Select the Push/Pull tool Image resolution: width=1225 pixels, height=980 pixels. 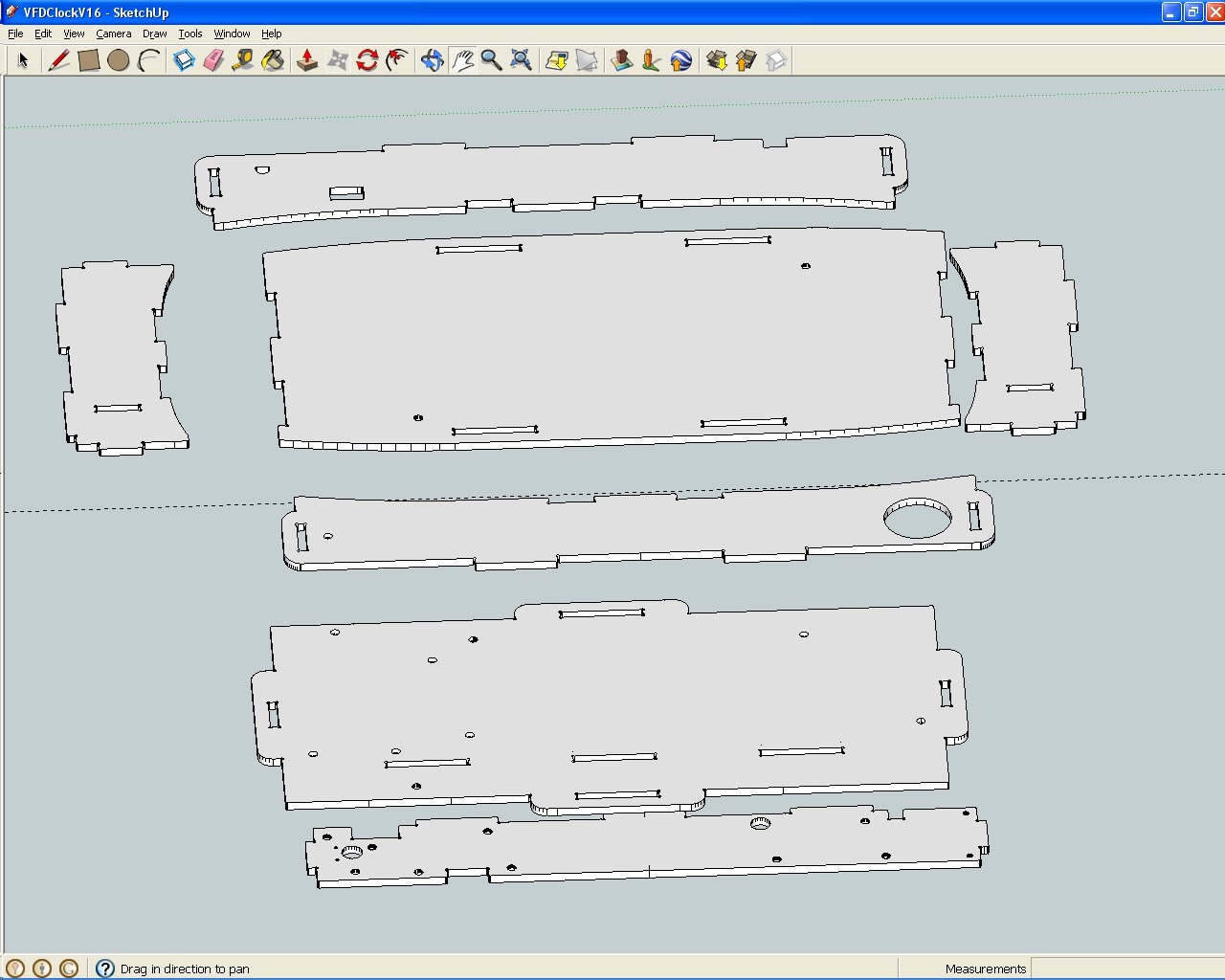point(307,60)
